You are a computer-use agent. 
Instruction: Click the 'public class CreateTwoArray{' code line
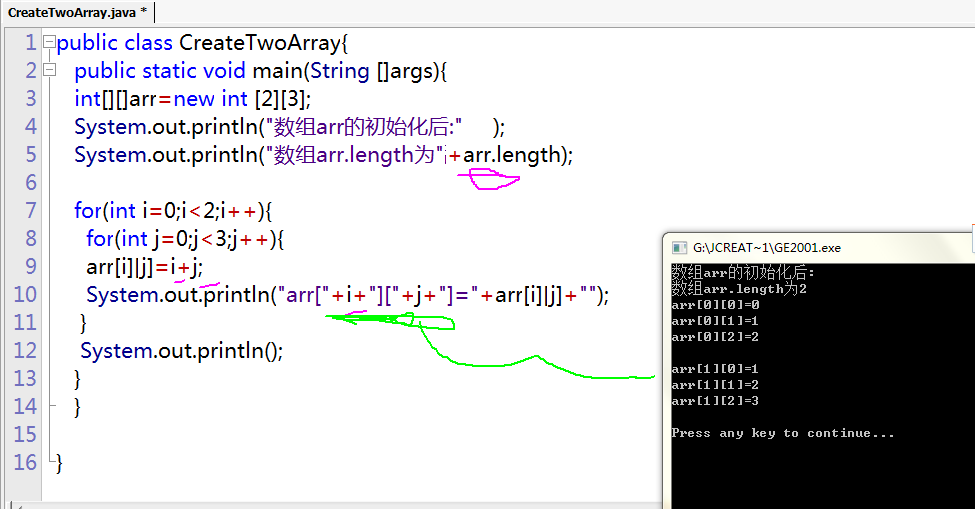pyautogui.click(x=202, y=43)
